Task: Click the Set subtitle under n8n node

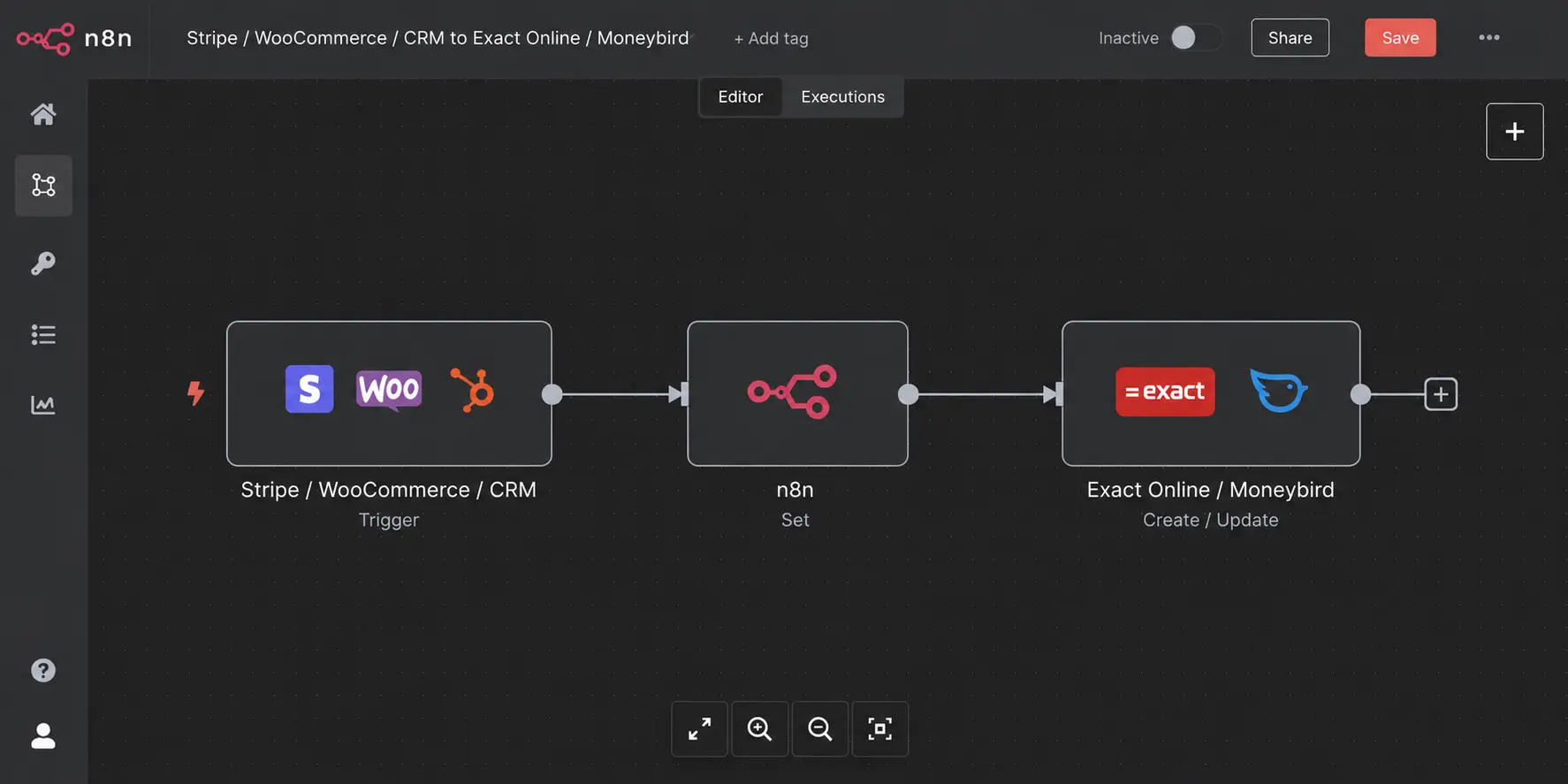Action: tap(795, 520)
